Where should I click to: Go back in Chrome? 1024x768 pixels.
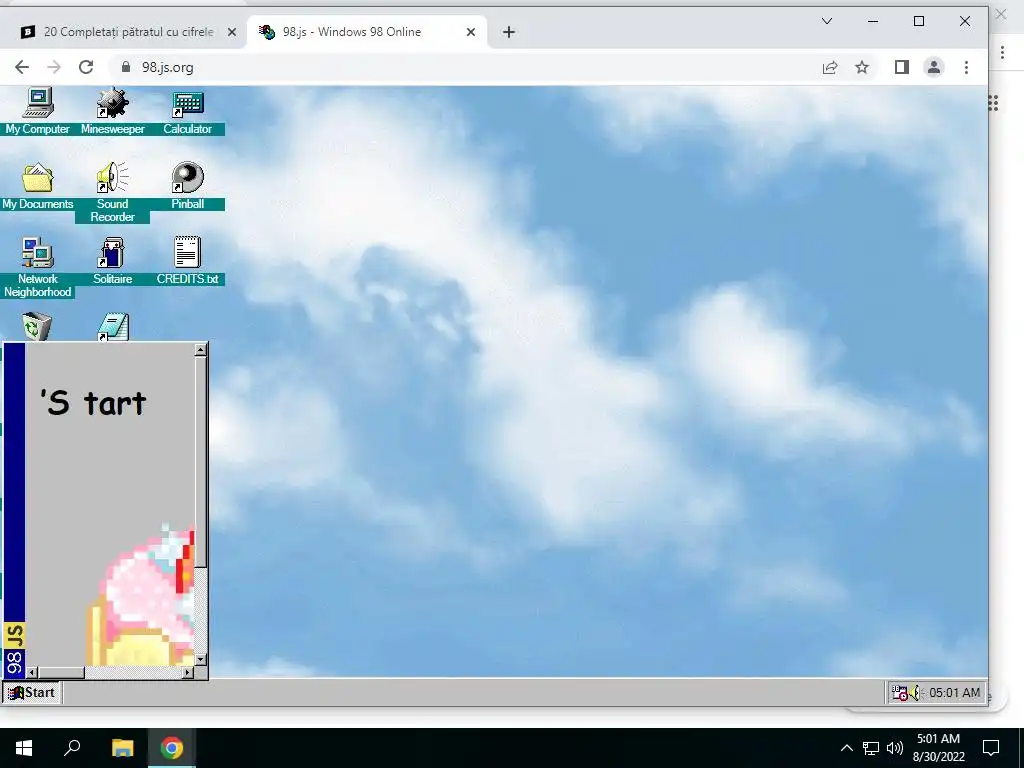coord(22,67)
